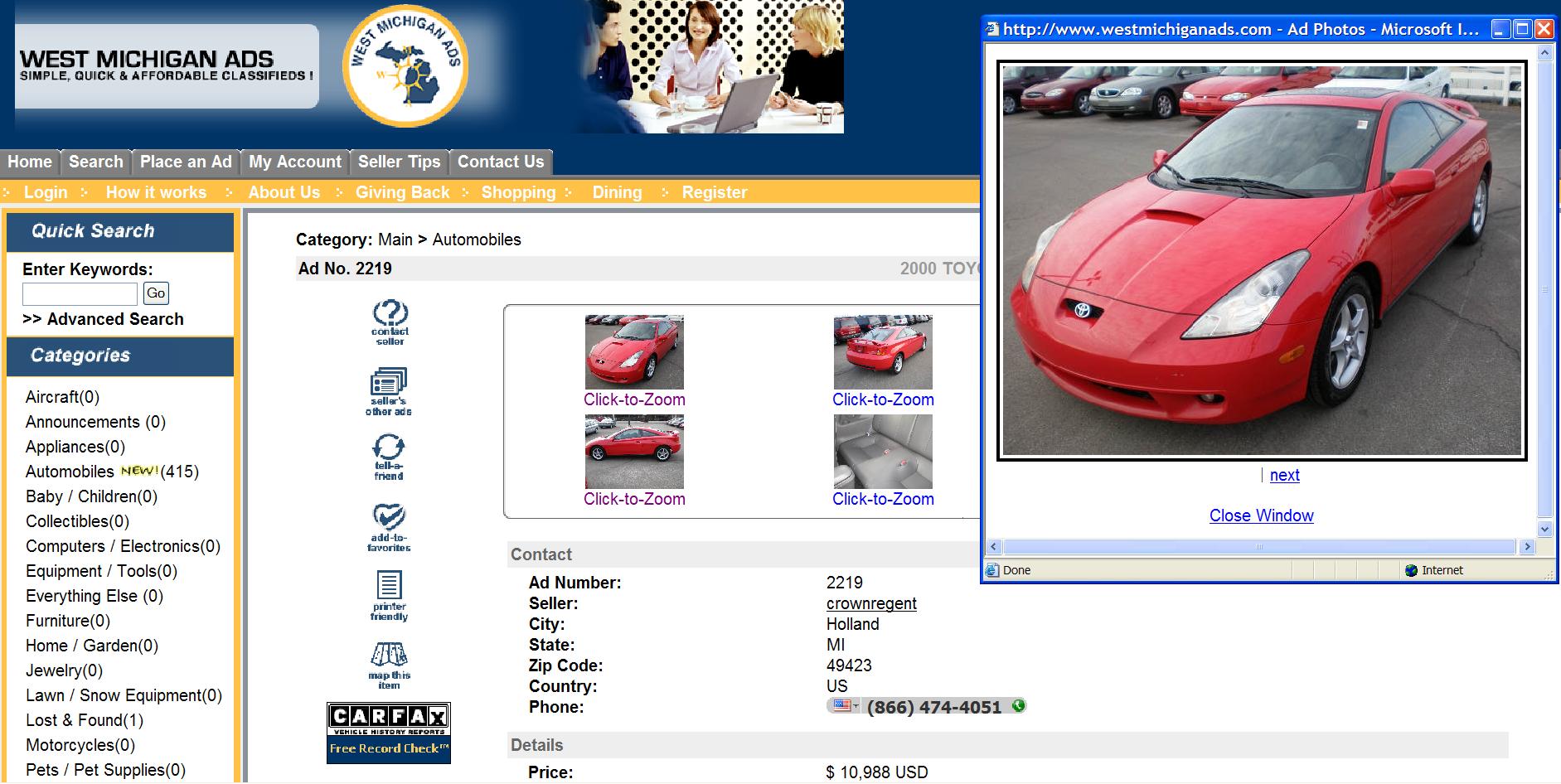This screenshot has width=1561, height=784.
Task: Click the Register link
Action: click(x=715, y=192)
